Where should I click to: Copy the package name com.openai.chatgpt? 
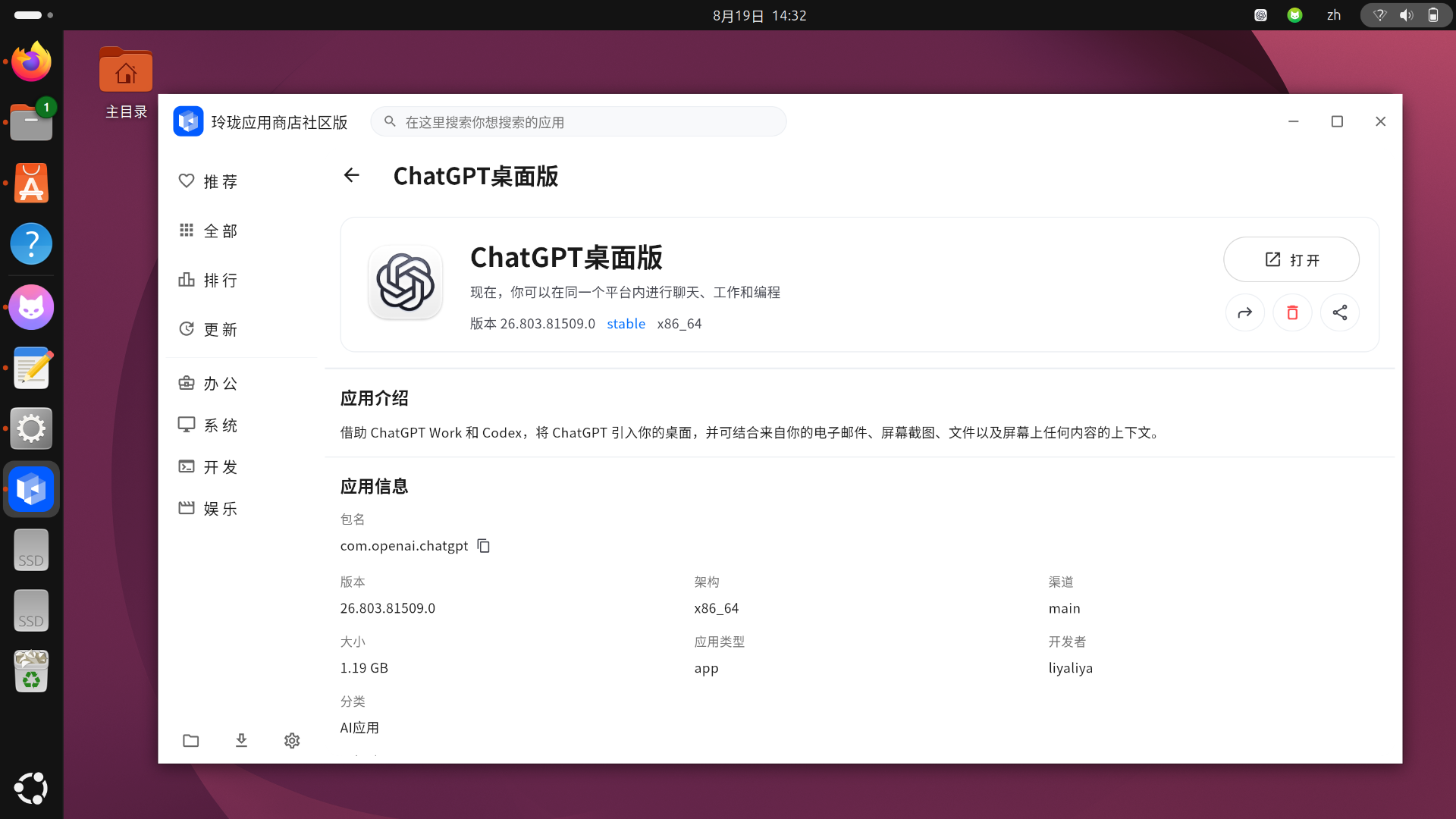pyautogui.click(x=484, y=546)
